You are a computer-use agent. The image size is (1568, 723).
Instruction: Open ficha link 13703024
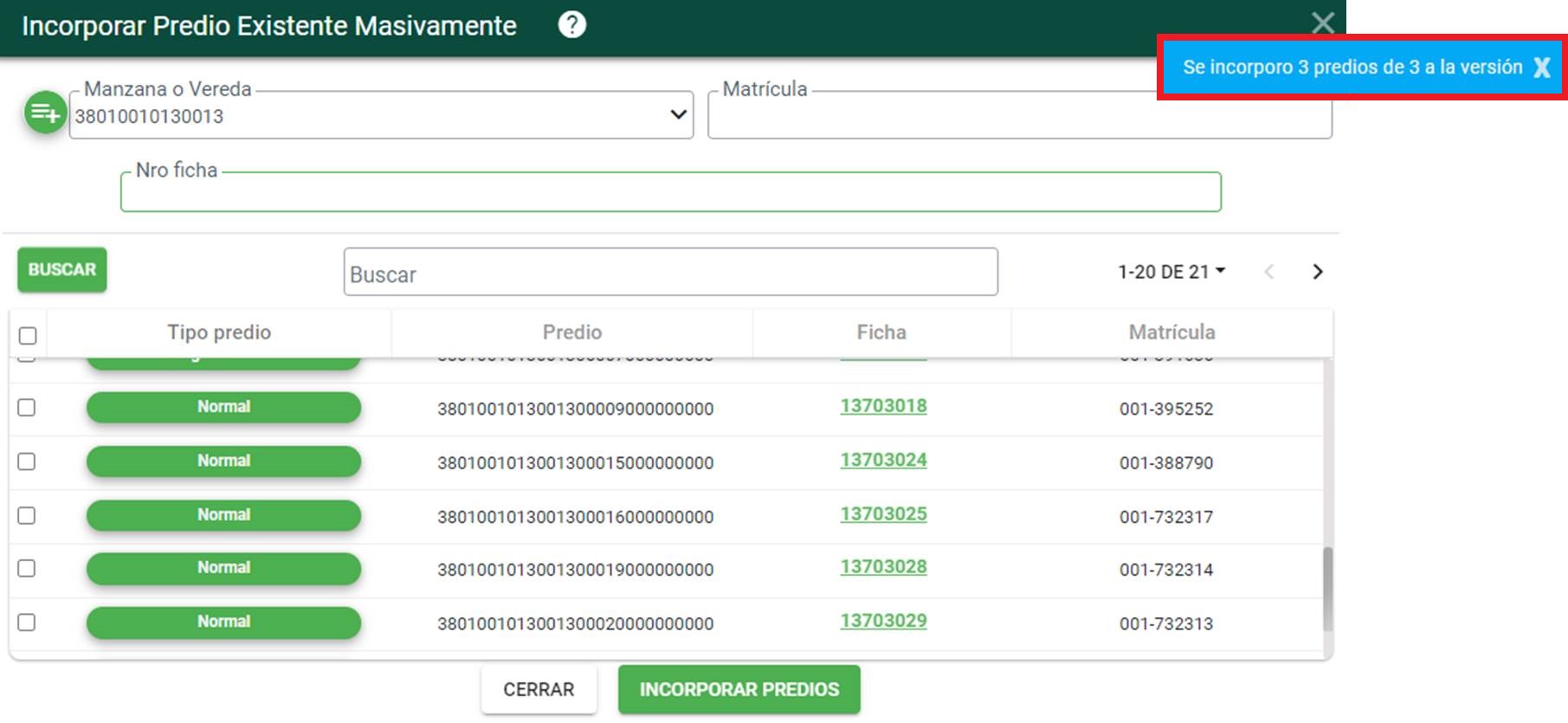click(x=883, y=460)
